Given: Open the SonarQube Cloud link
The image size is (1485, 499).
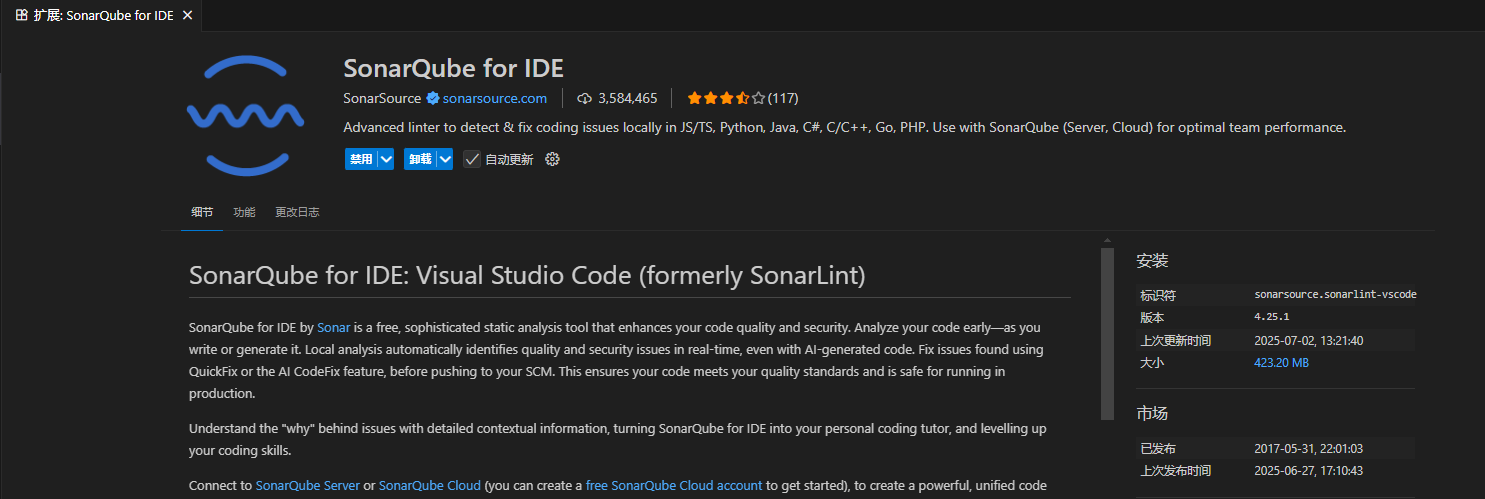Looking at the screenshot, I should [x=430, y=485].
